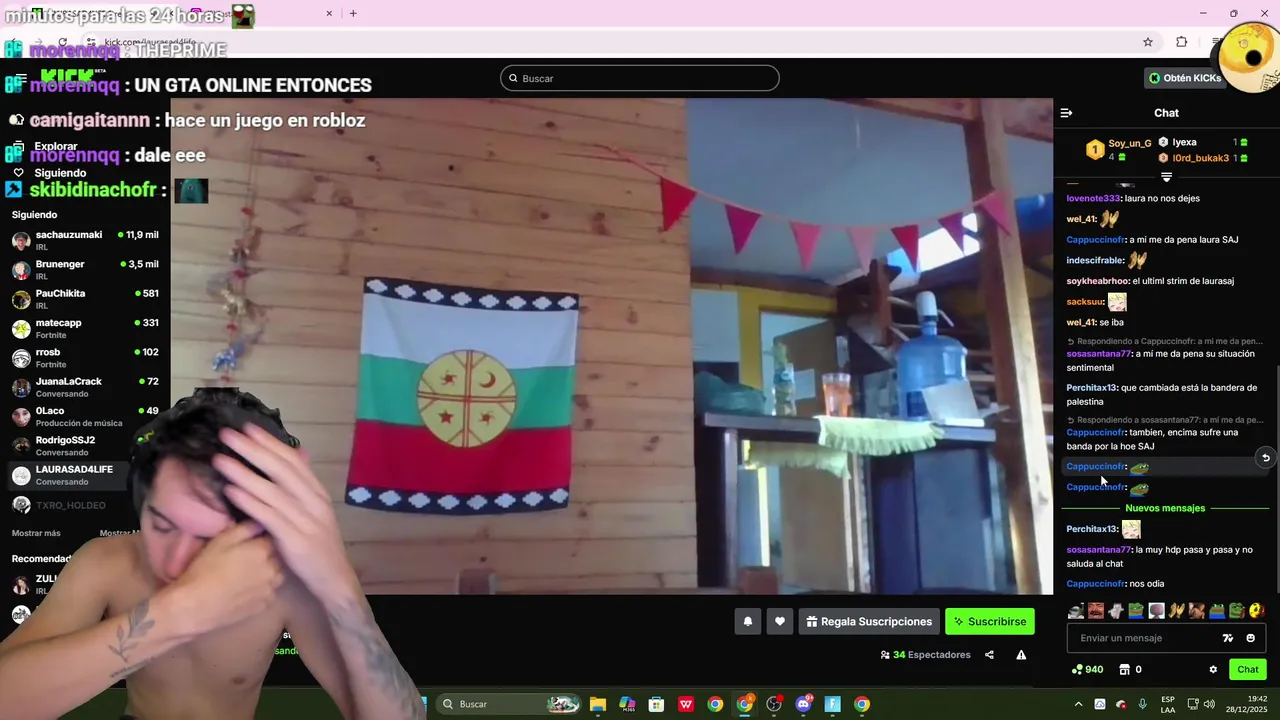This screenshot has width=1280, height=720.
Task: Open sachauzumaki channel in the sidebar
Action: coord(85,241)
